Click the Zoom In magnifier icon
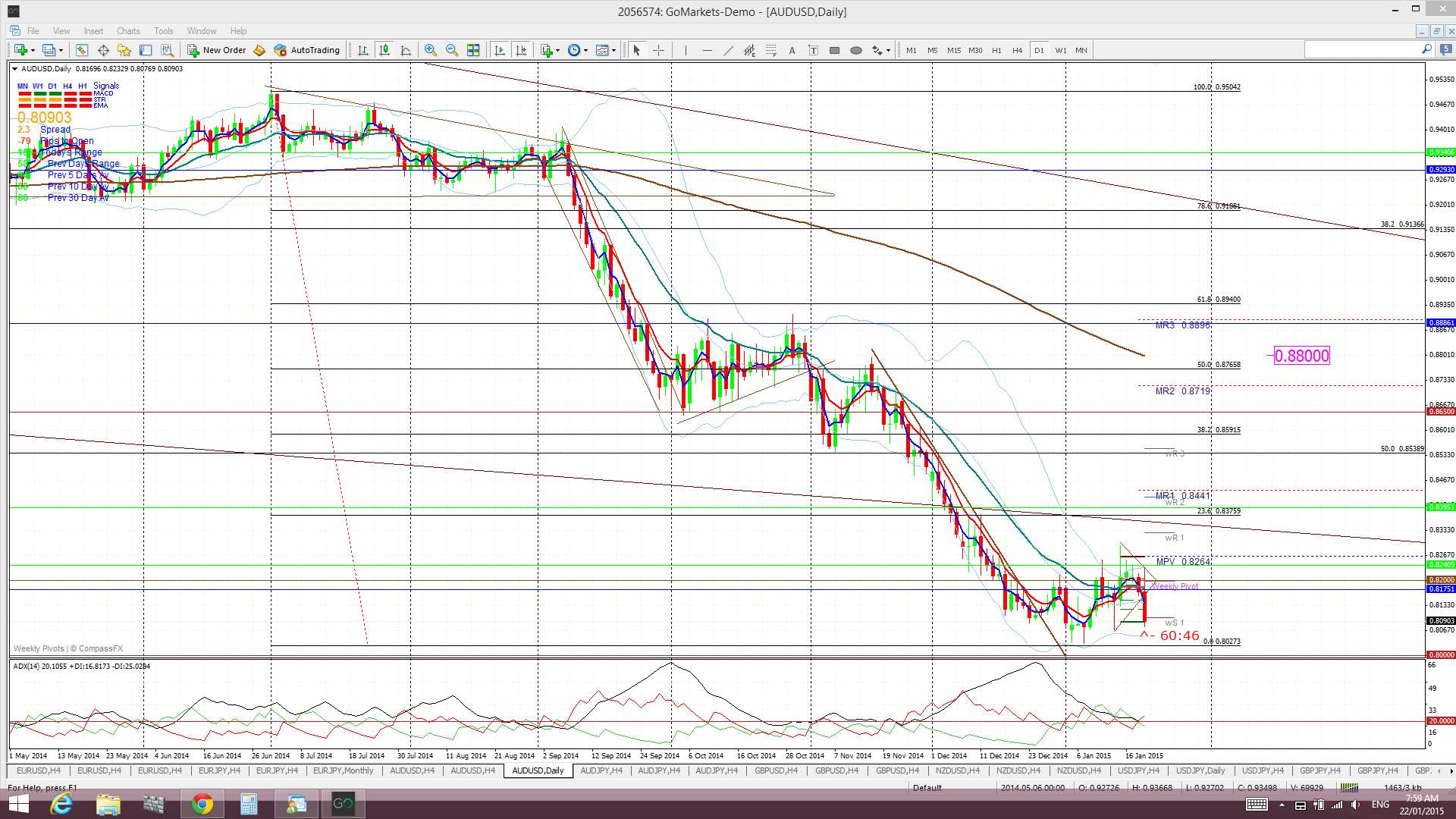 pyautogui.click(x=431, y=50)
